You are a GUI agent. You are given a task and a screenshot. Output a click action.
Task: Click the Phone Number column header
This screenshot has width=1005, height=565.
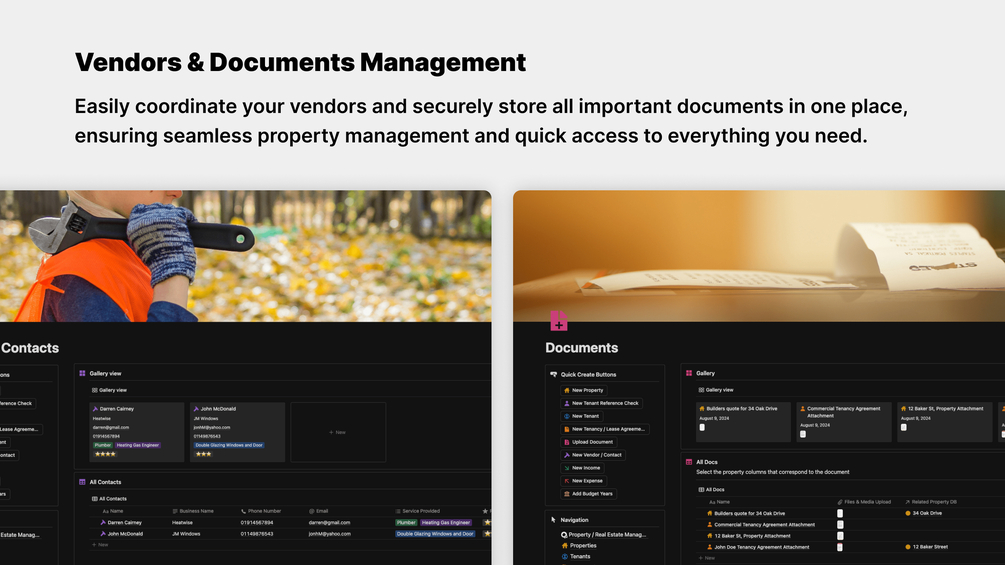click(261, 511)
